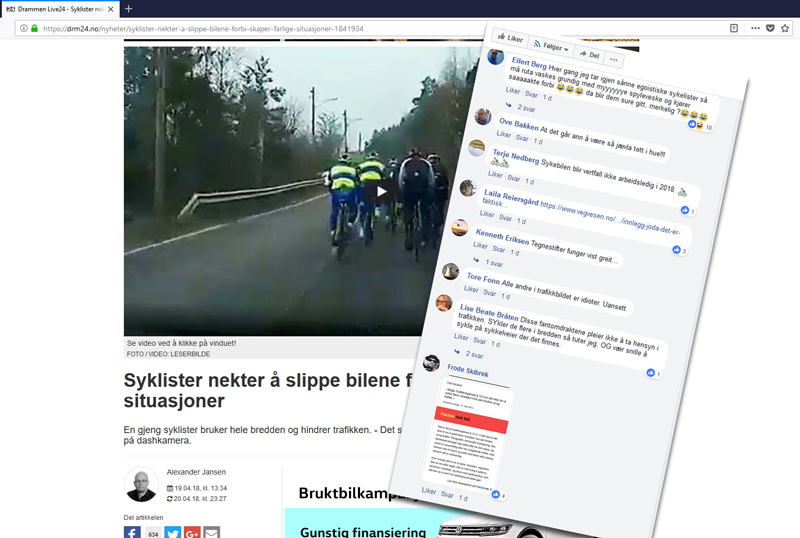The height and width of the screenshot is (538, 800).
Task: Toggle reader view in address bar
Action: click(x=734, y=29)
